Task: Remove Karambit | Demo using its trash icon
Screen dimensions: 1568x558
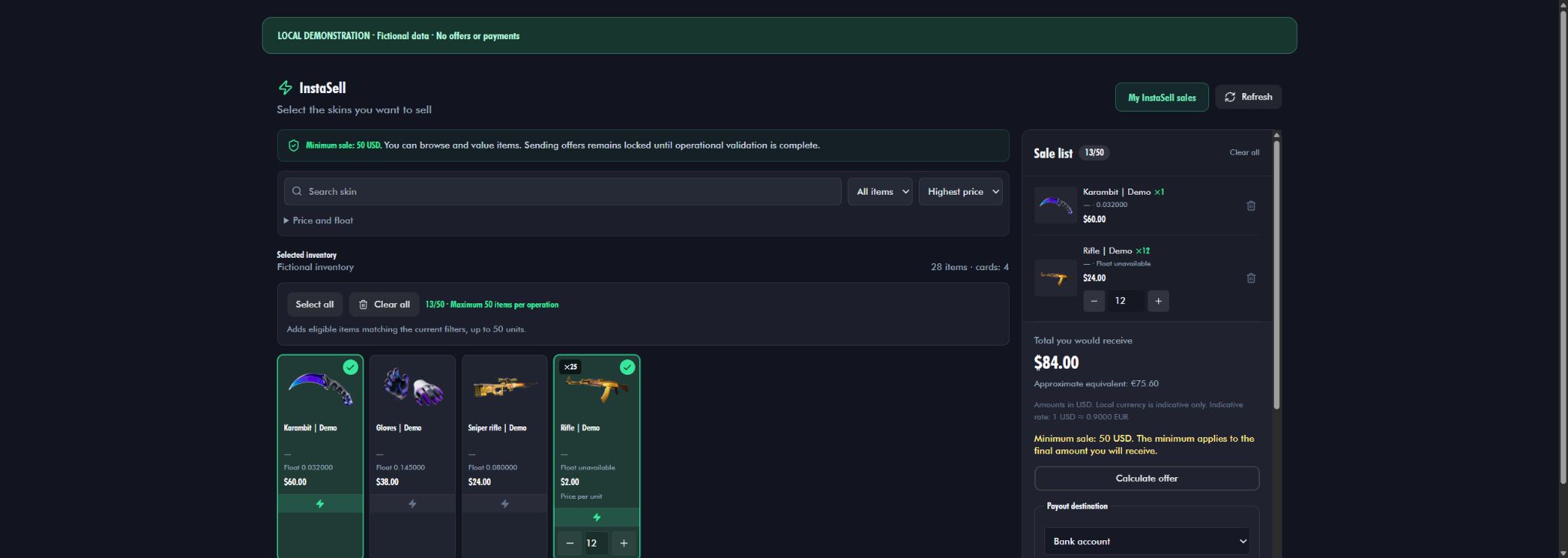Action: pyautogui.click(x=1251, y=205)
